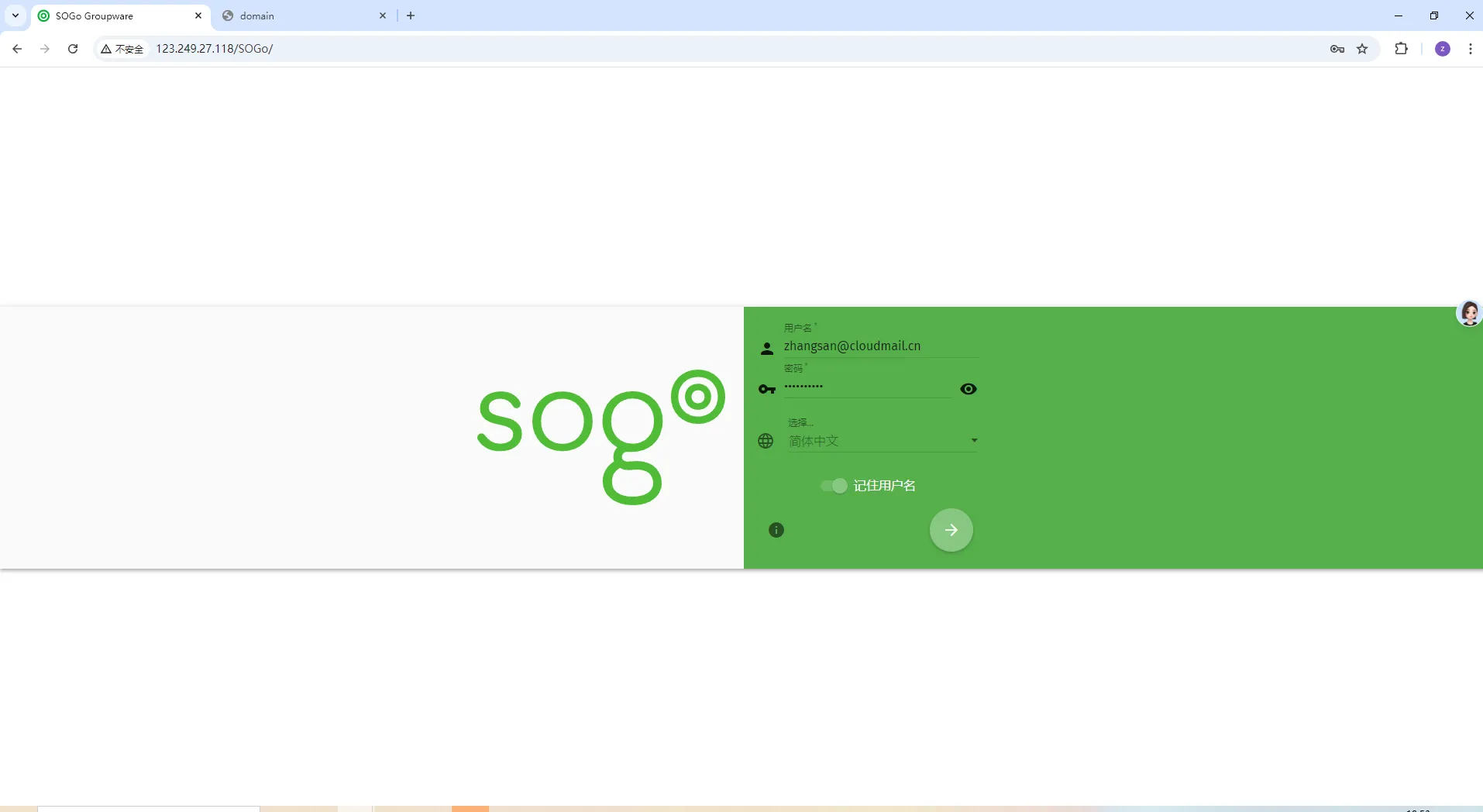
Task: Click the browser forward arrow
Action: pos(45,49)
